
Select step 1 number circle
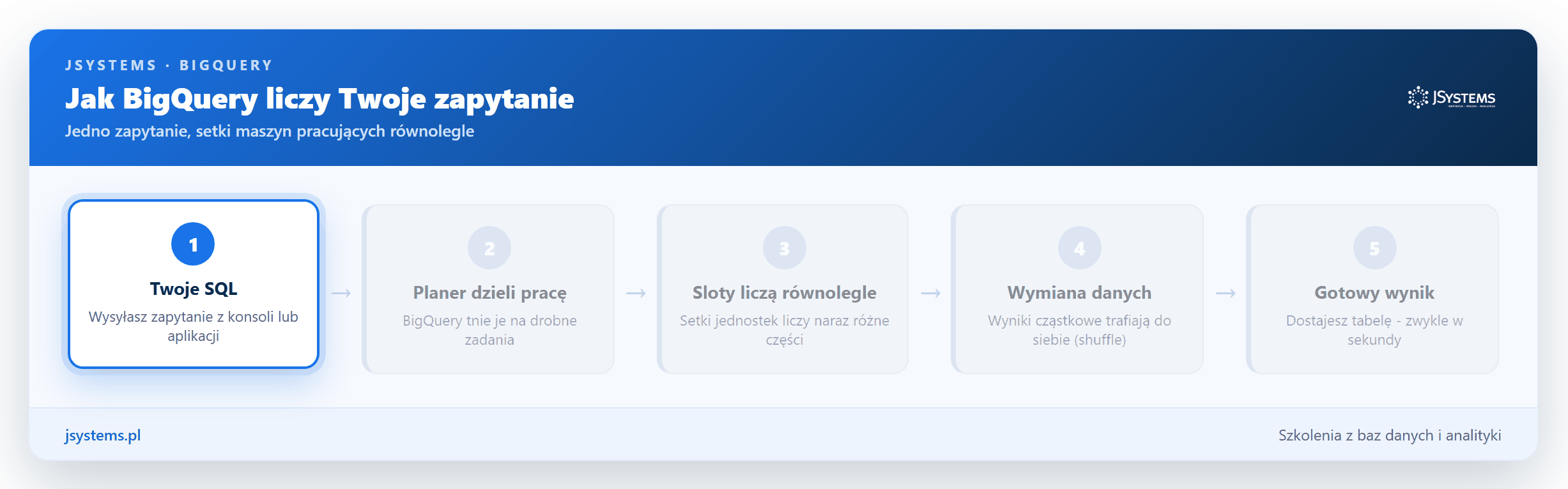point(193,244)
